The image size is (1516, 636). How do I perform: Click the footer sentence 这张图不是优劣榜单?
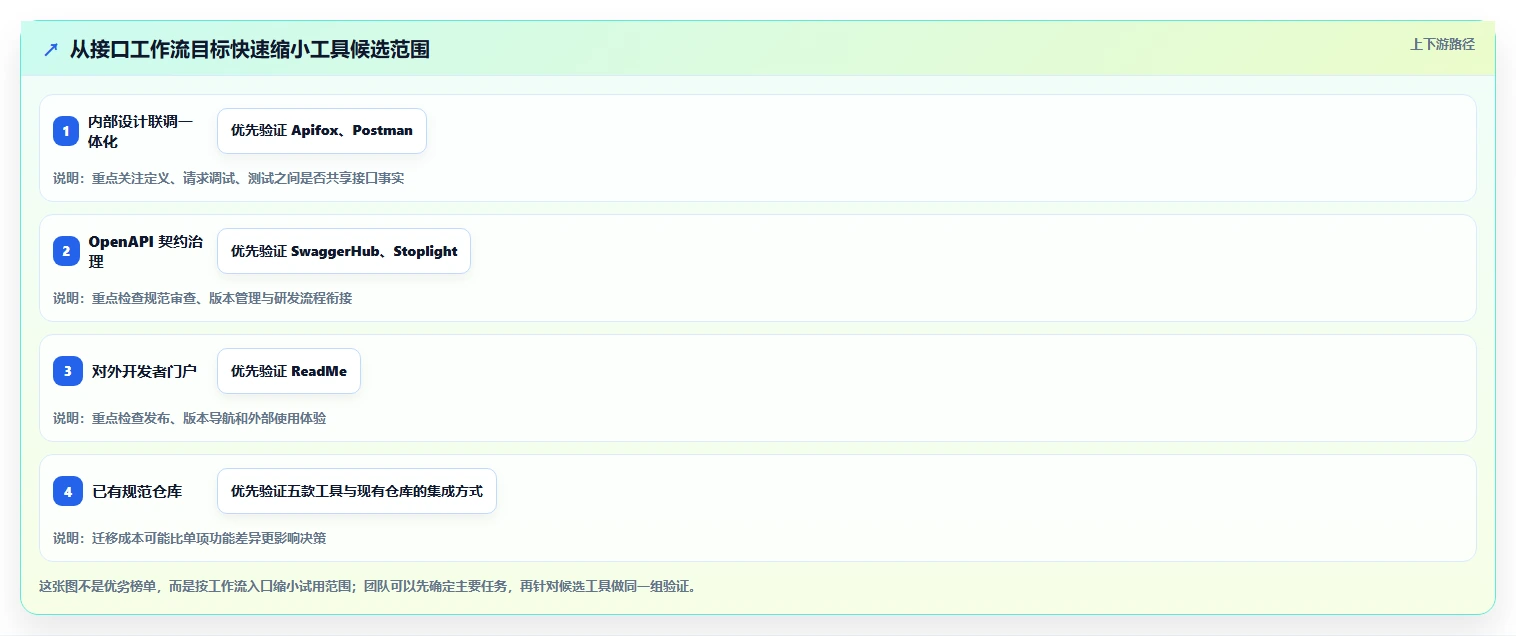(367, 586)
